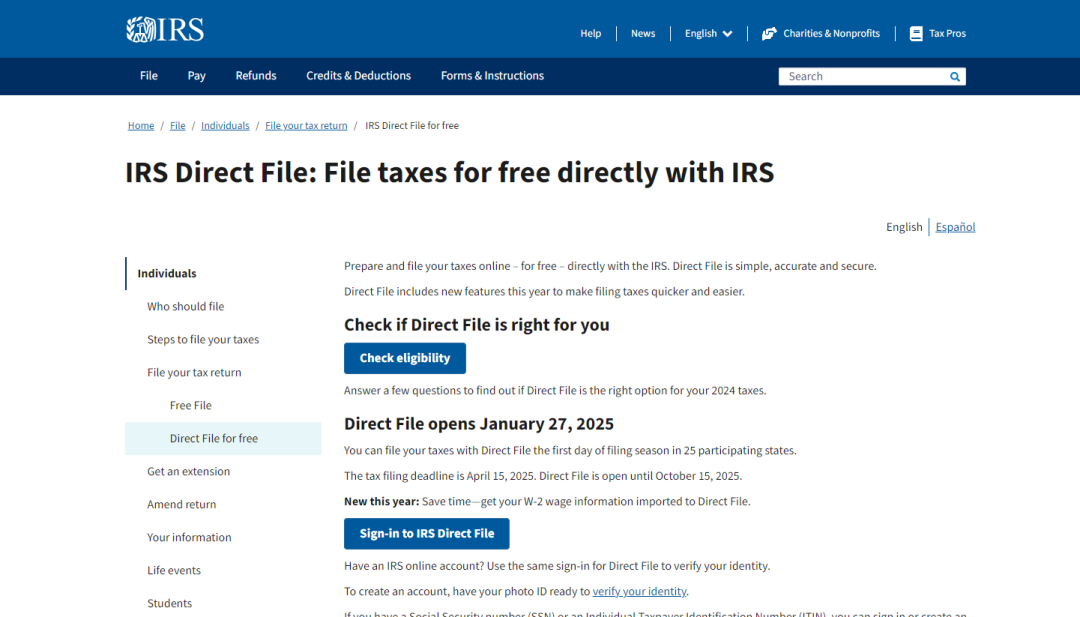Click the Check eligibility button

(x=405, y=358)
